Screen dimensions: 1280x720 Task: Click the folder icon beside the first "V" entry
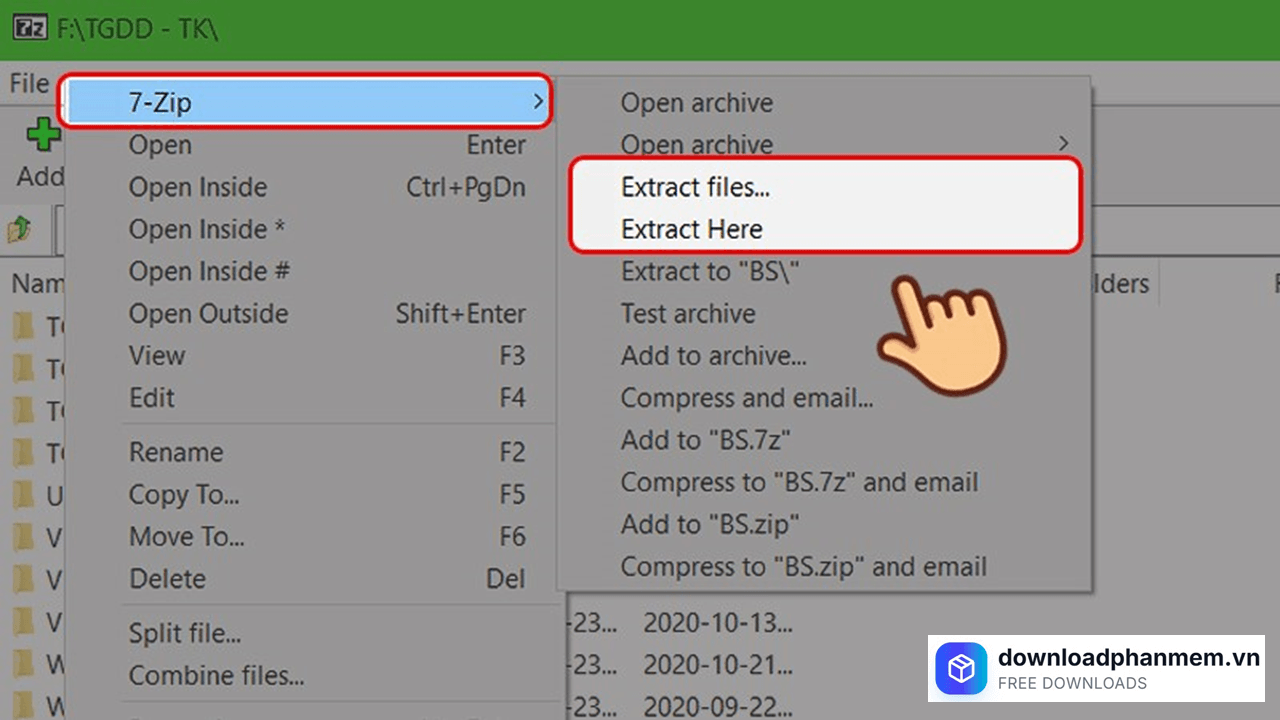tap(22, 537)
